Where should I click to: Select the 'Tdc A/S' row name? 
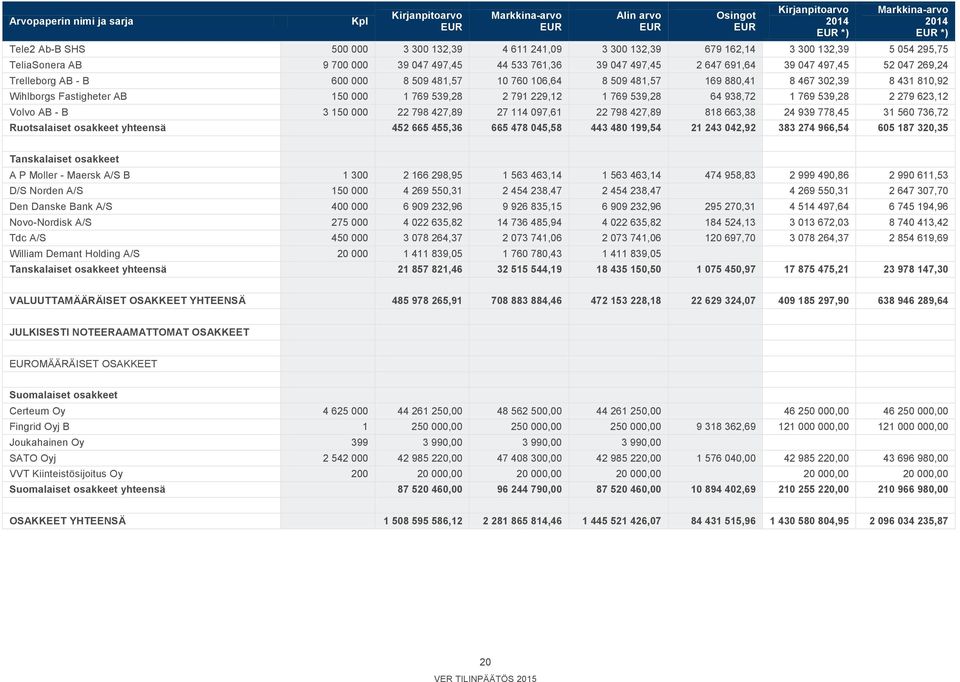click(x=28, y=238)
